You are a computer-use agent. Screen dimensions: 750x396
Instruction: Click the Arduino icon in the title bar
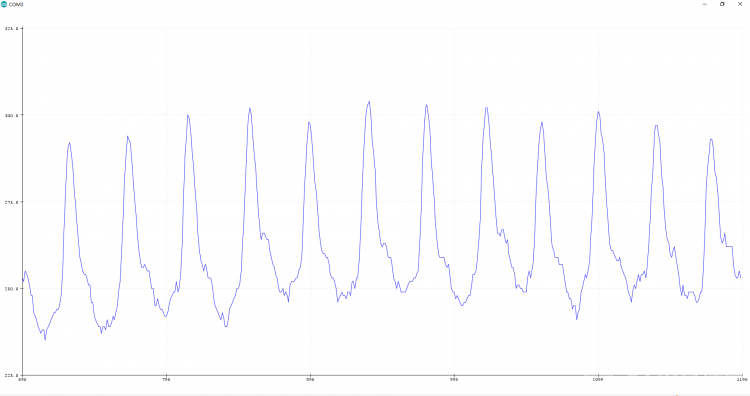[x=4, y=4]
